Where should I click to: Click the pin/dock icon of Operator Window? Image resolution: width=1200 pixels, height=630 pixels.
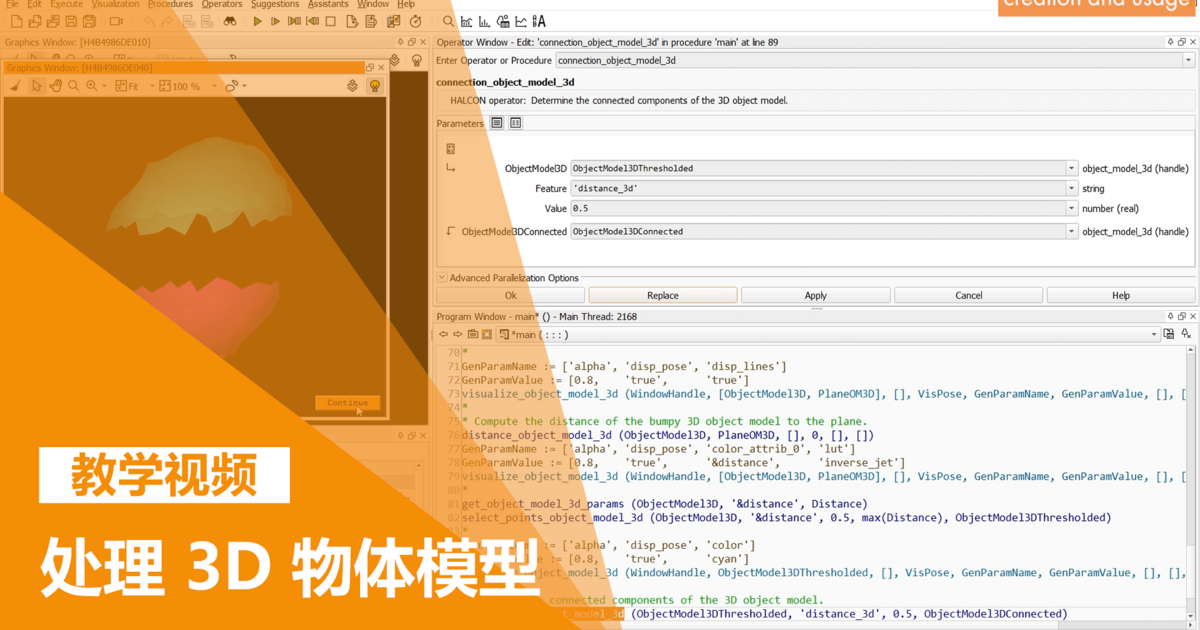1170,42
